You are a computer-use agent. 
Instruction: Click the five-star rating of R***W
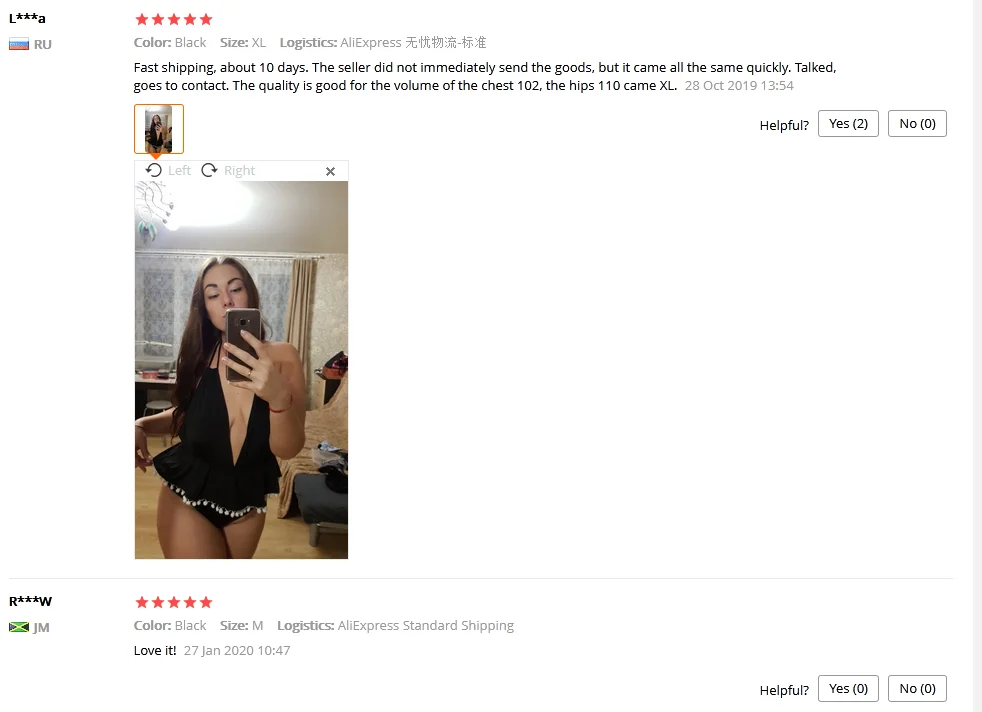pyautogui.click(x=174, y=602)
